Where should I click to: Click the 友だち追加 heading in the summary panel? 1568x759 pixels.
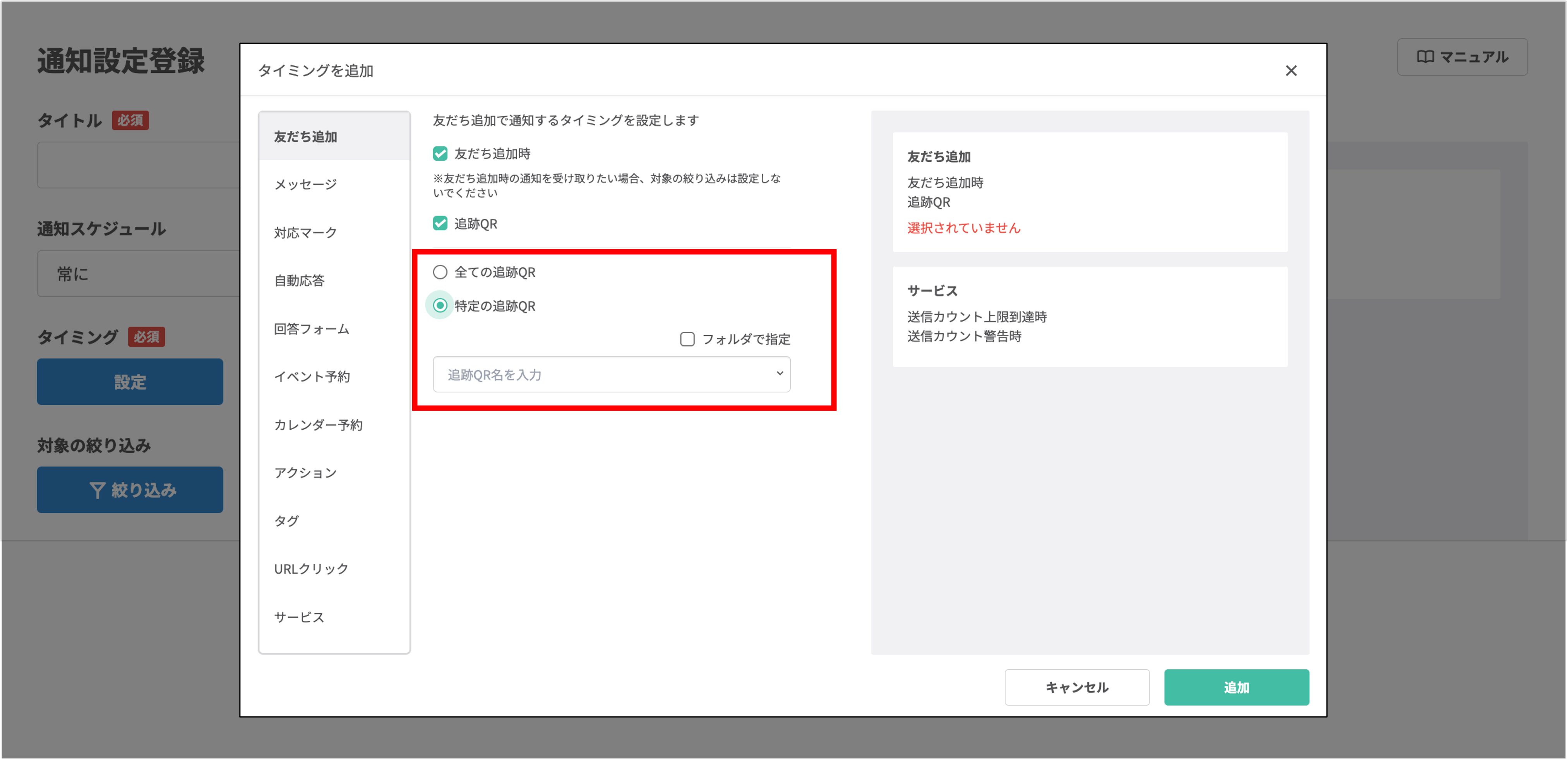point(939,156)
